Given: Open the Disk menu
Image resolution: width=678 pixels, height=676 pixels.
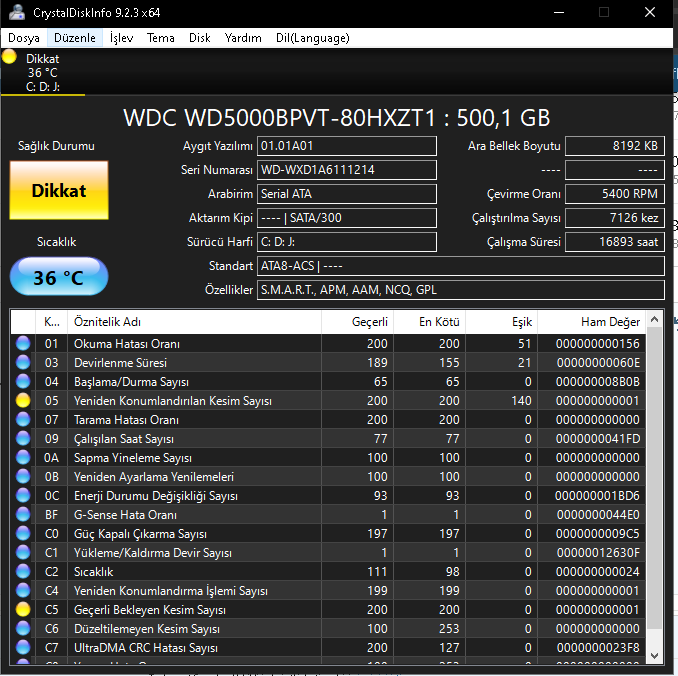Looking at the screenshot, I should pyautogui.click(x=199, y=38).
